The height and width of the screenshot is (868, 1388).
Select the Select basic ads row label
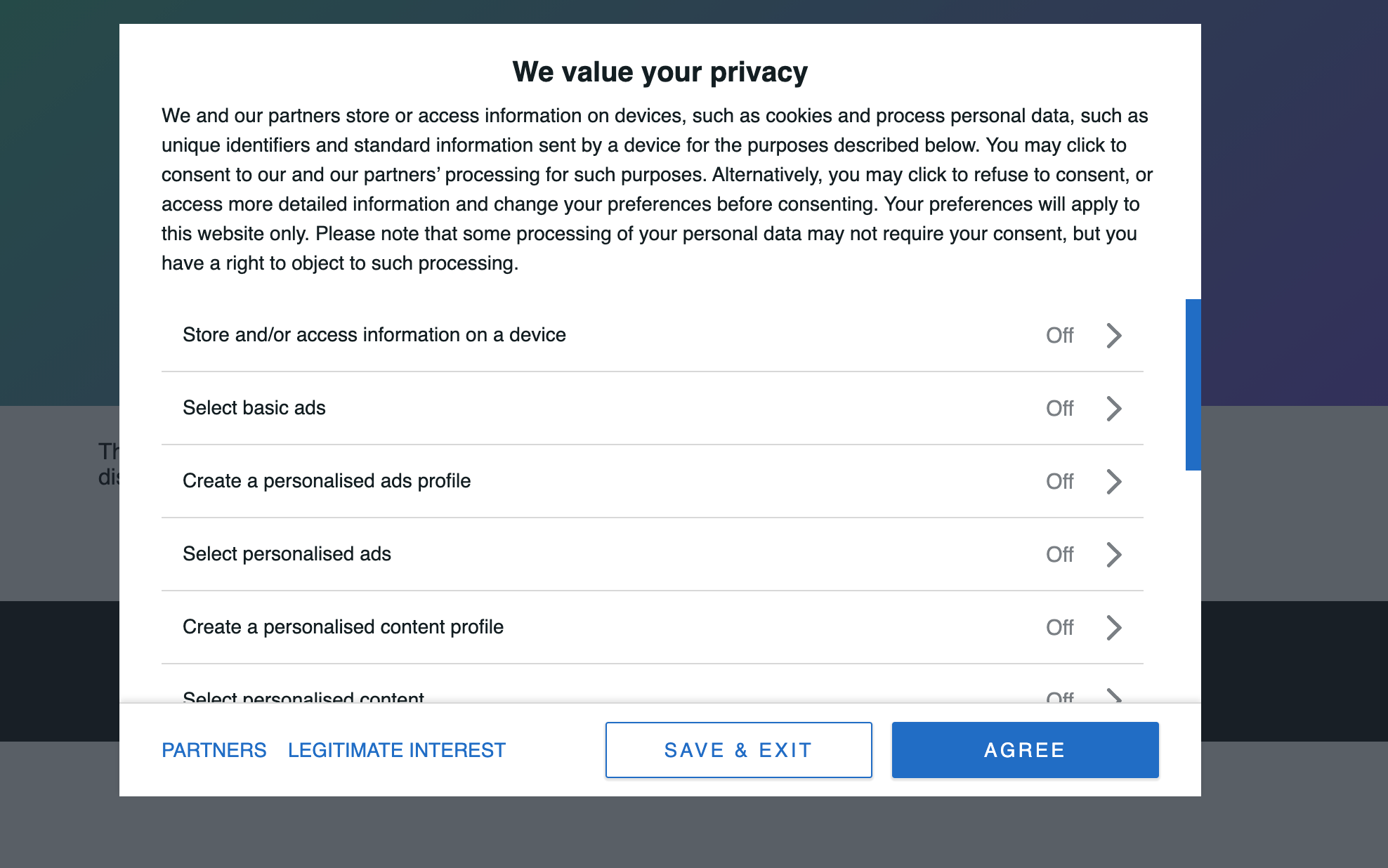254,408
